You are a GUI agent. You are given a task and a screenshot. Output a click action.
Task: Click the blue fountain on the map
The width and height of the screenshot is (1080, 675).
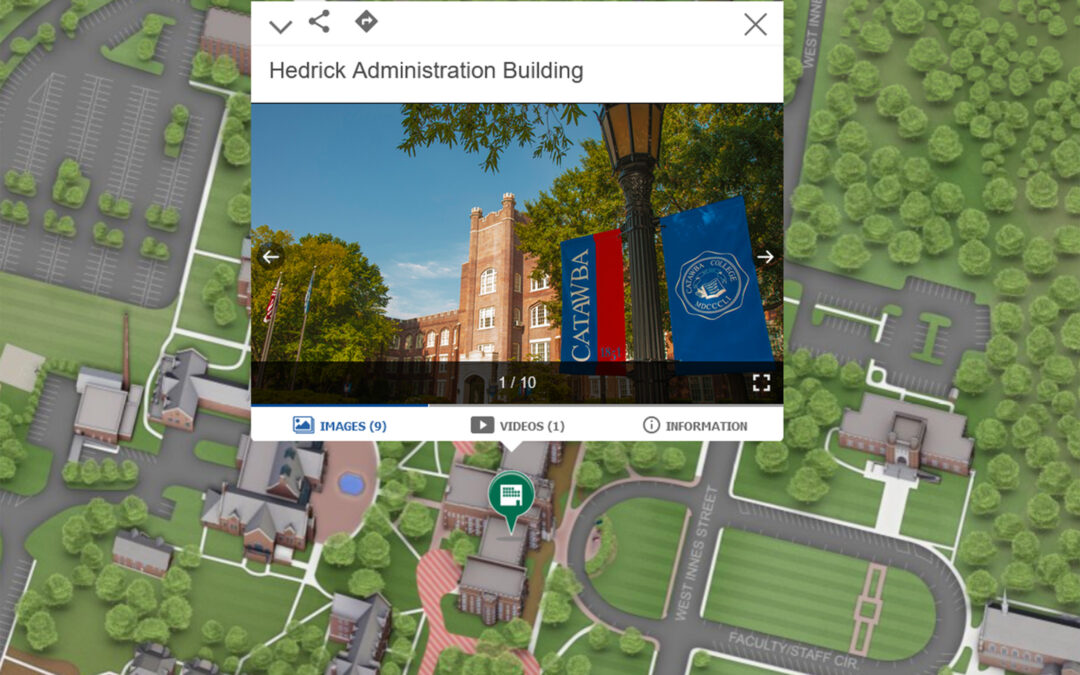click(x=350, y=483)
